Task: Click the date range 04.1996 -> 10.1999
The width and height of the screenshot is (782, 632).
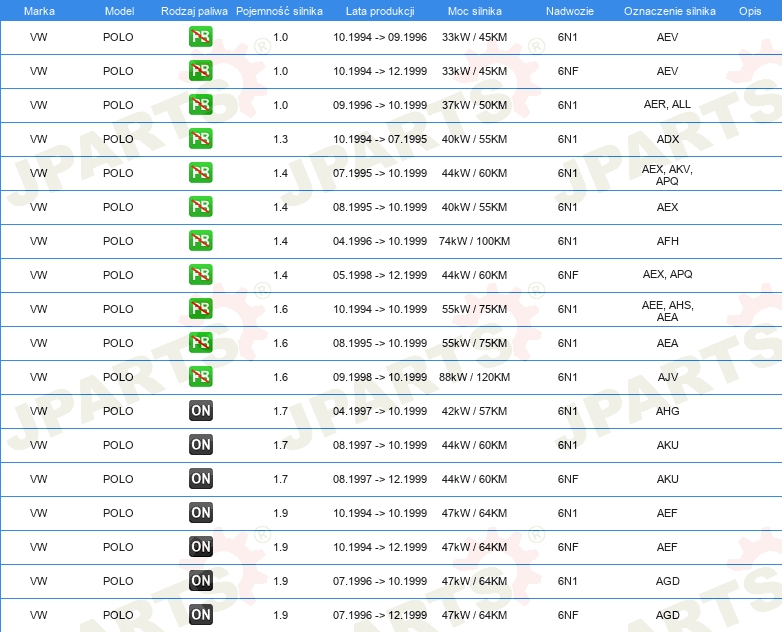Action: (x=380, y=241)
